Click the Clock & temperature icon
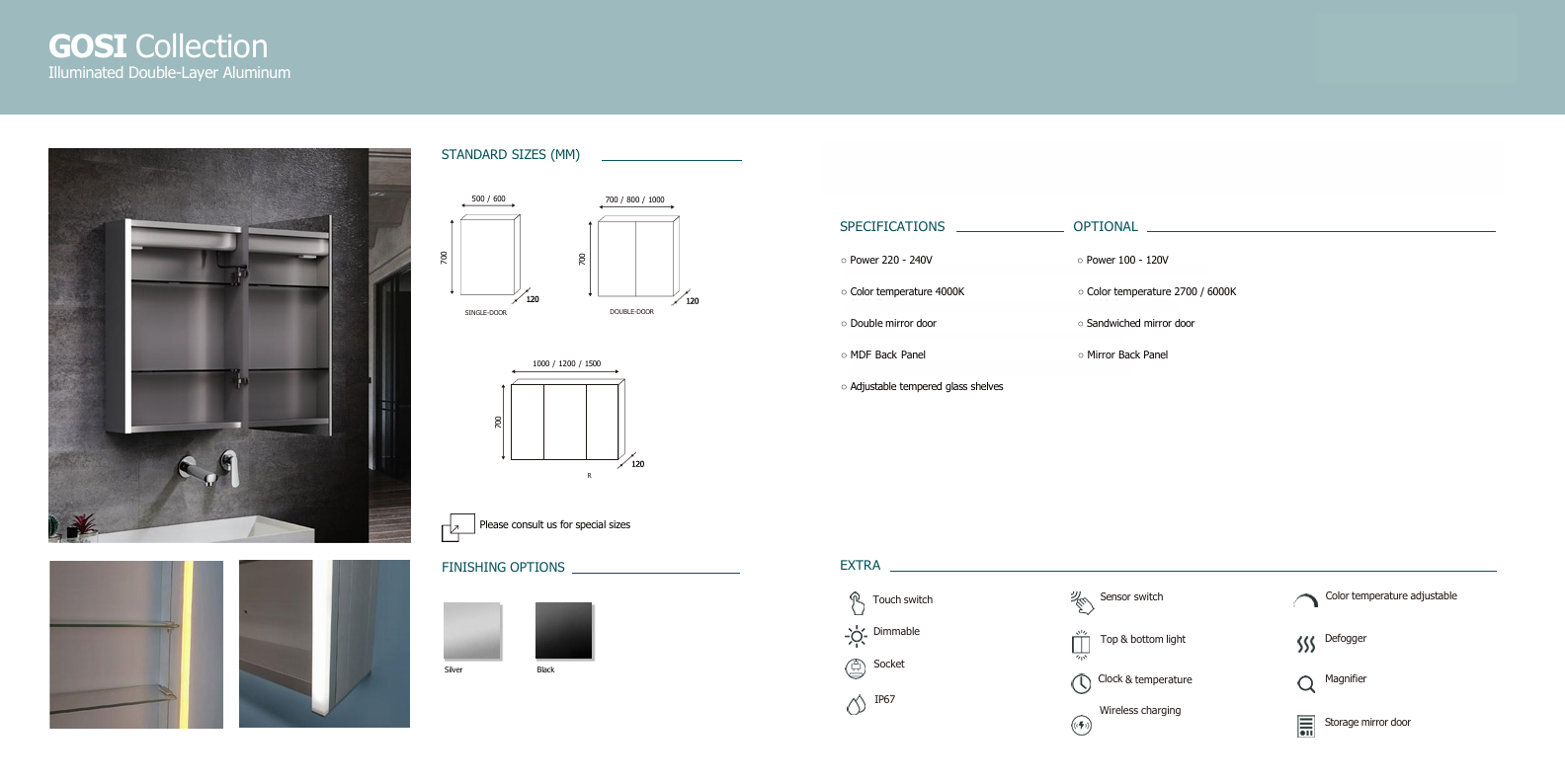 point(1081,683)
